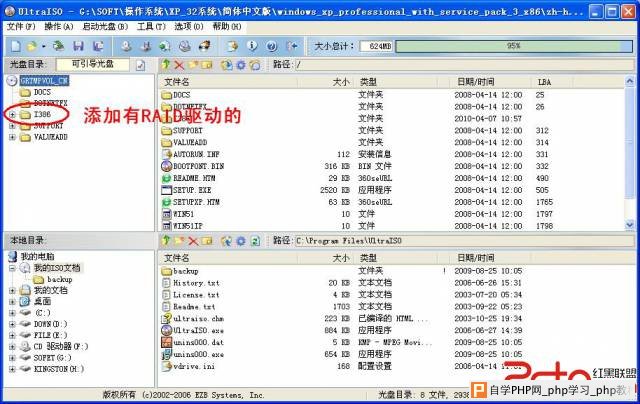640x404 pixels.
Task: Expand the KINGSTON (H:) drive node
Action: point(12,369)
